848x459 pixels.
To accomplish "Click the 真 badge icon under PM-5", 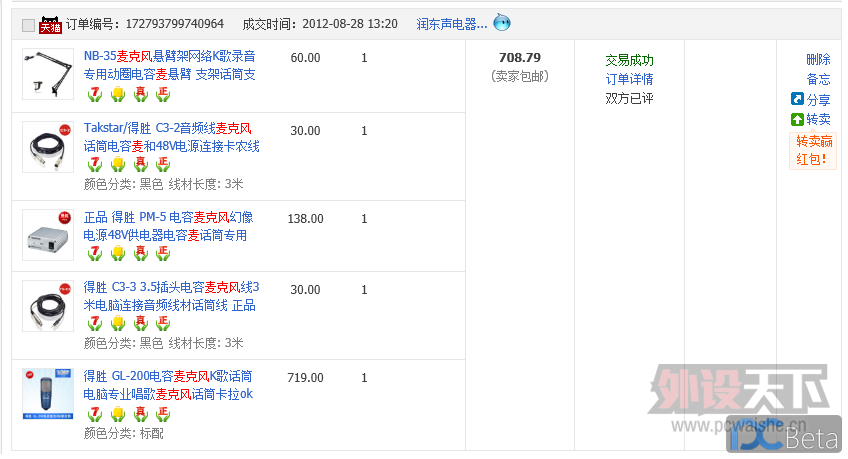I will point(141,253).
